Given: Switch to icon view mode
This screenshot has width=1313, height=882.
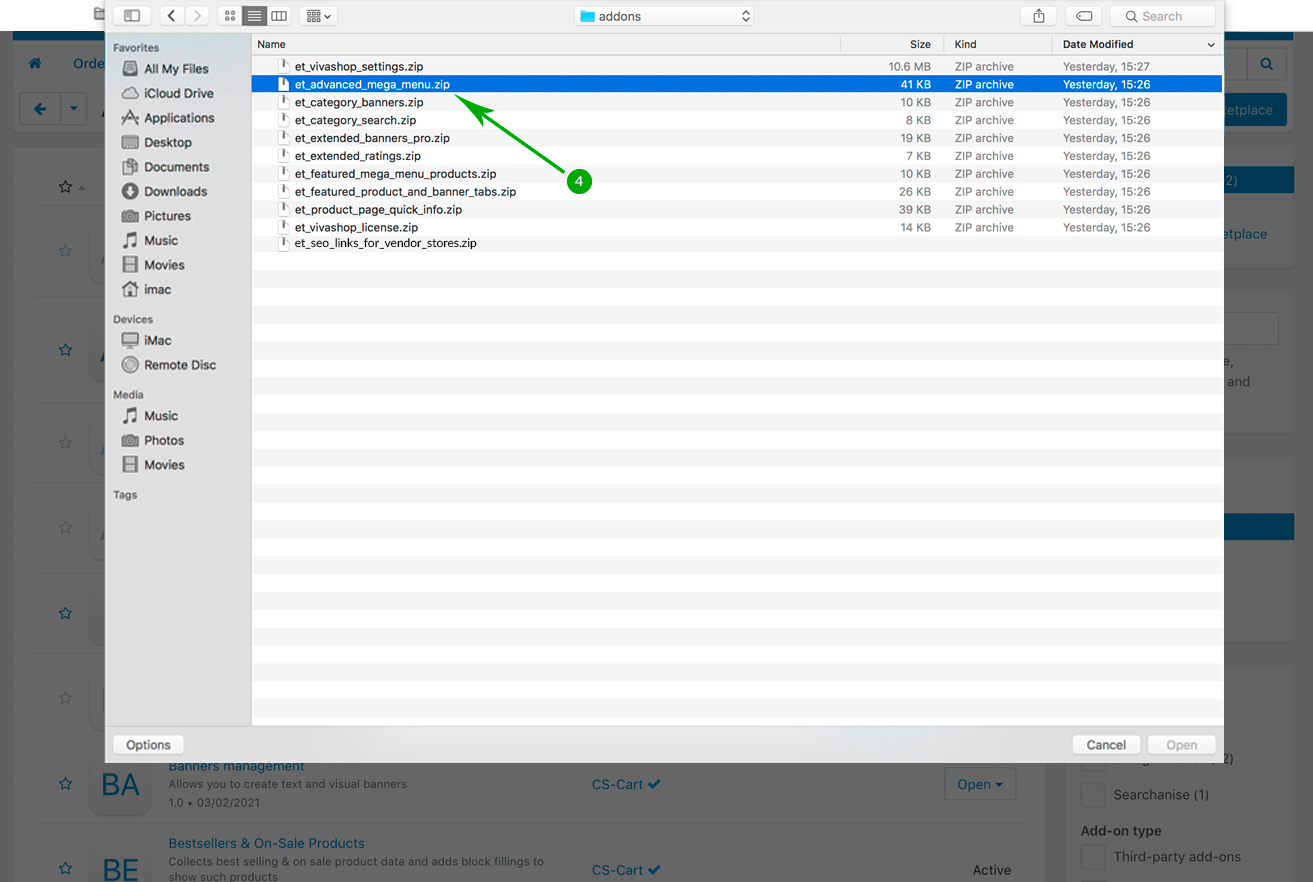Looking at the screenshot, I should click(230, 16).
